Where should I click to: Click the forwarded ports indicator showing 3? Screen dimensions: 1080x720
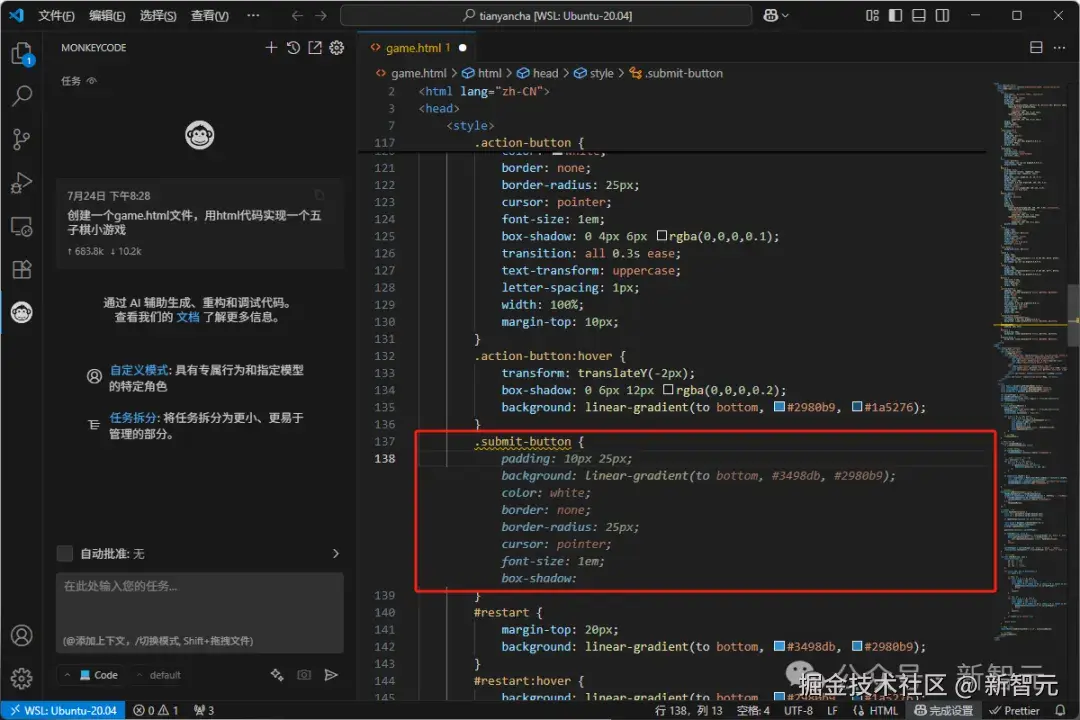coord(204,710)
